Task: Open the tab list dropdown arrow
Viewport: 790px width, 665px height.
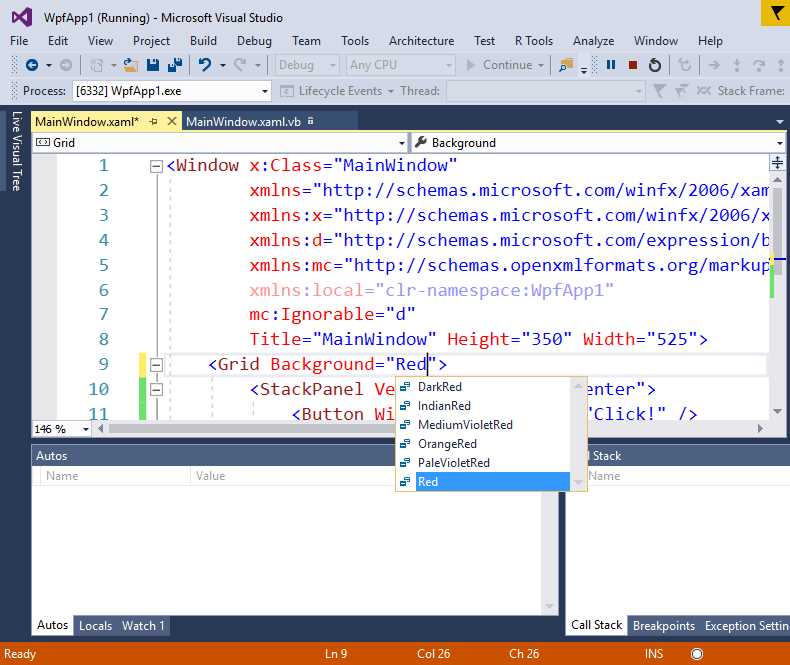Action: coord(779,122)
